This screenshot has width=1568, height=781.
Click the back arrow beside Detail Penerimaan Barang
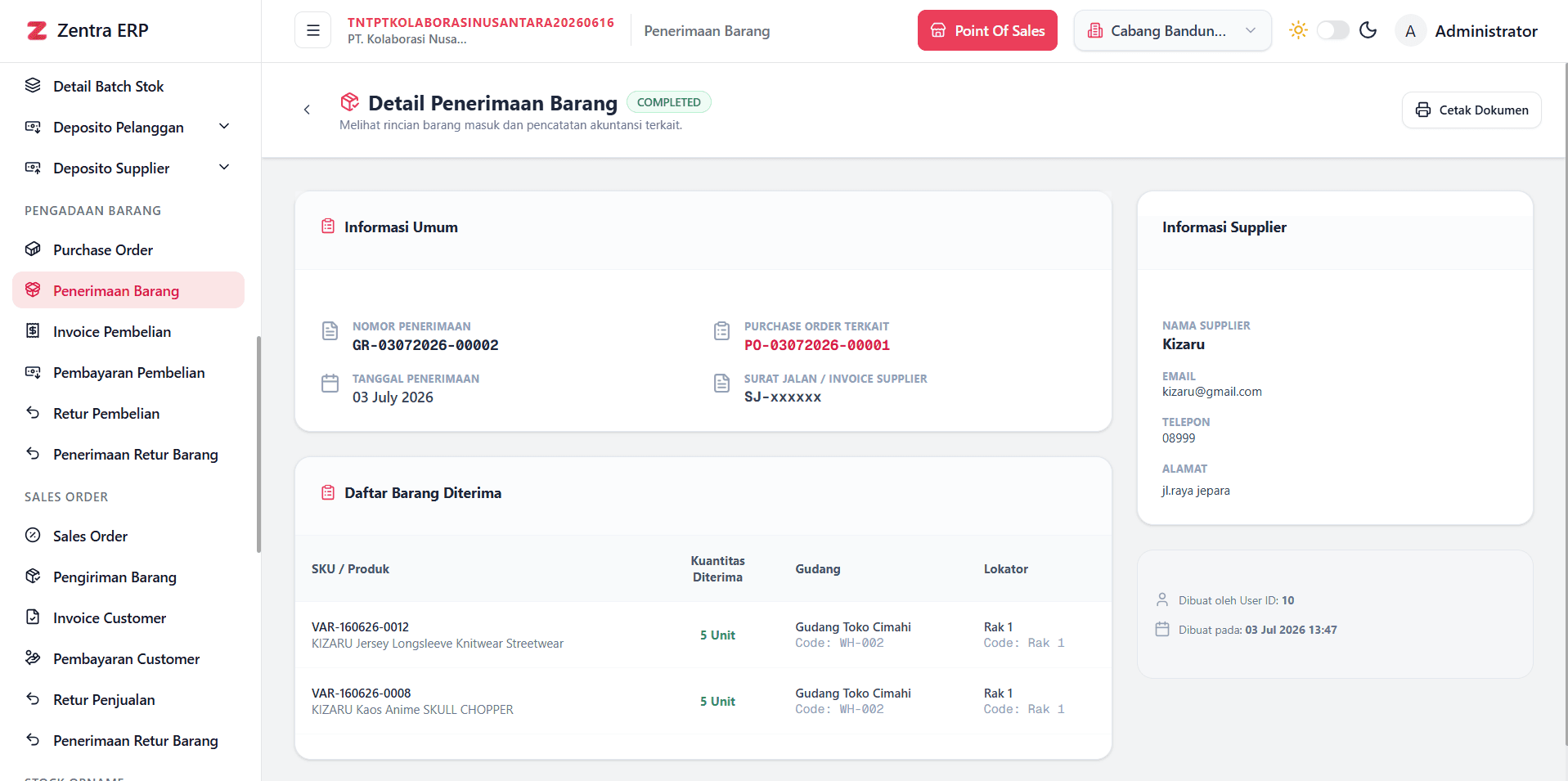(x=307, y=110)
